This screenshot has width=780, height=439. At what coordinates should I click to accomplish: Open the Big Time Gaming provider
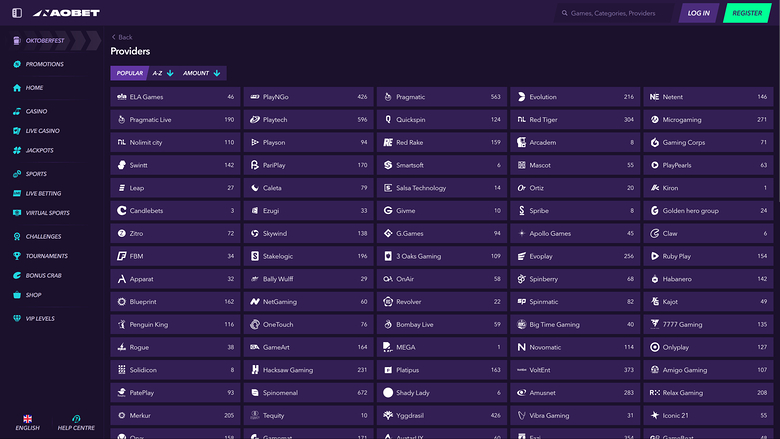pyautogui.click(x=575, y=325)
